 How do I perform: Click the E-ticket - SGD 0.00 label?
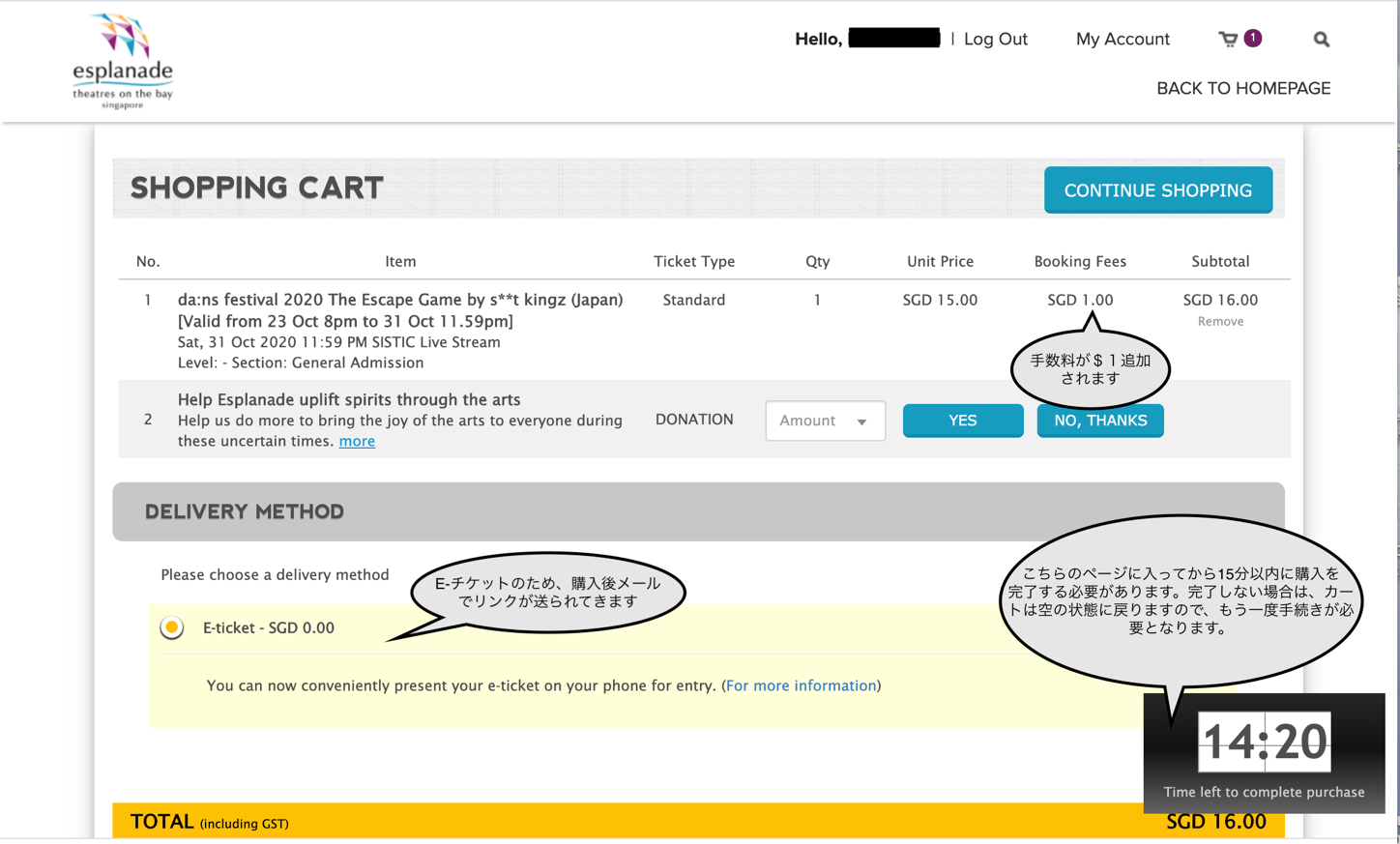(269, 627)
